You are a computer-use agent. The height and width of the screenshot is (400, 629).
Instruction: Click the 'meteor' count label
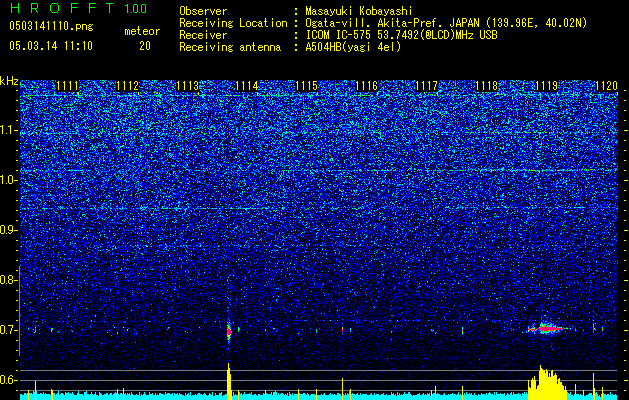pos(142,31)
